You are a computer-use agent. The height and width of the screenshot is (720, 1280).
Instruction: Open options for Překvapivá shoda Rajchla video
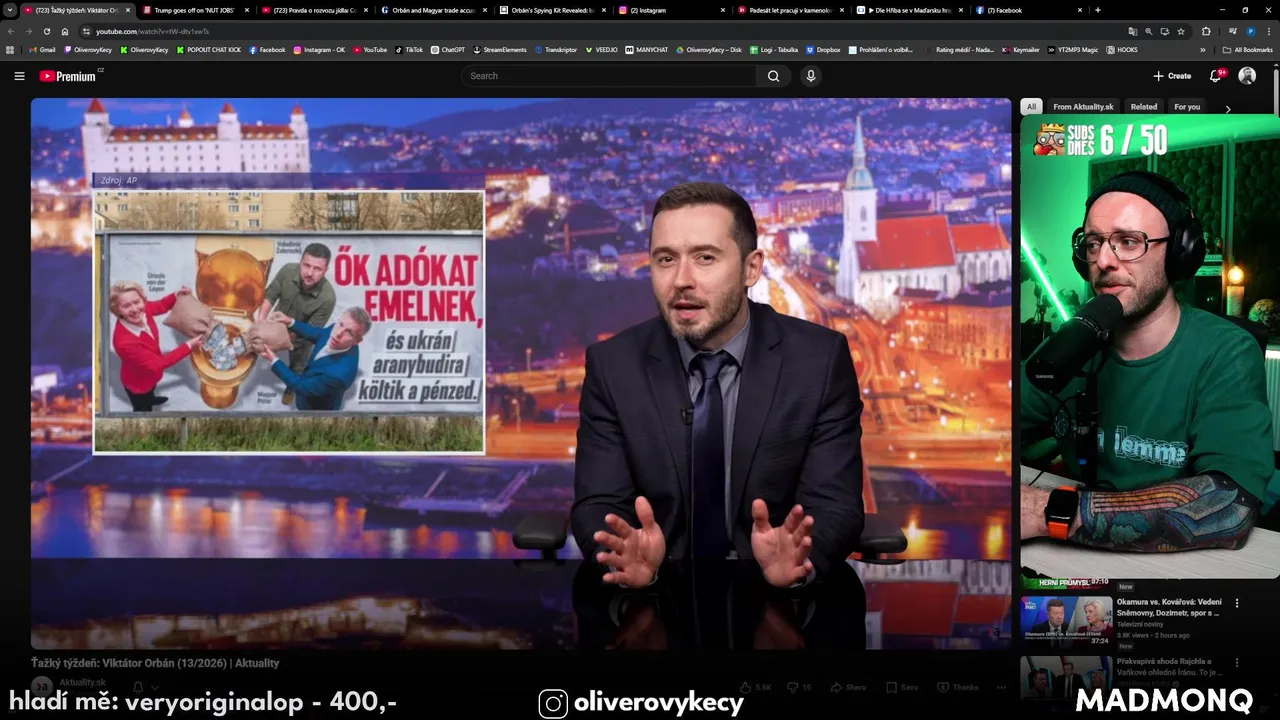pos(1237,662)
